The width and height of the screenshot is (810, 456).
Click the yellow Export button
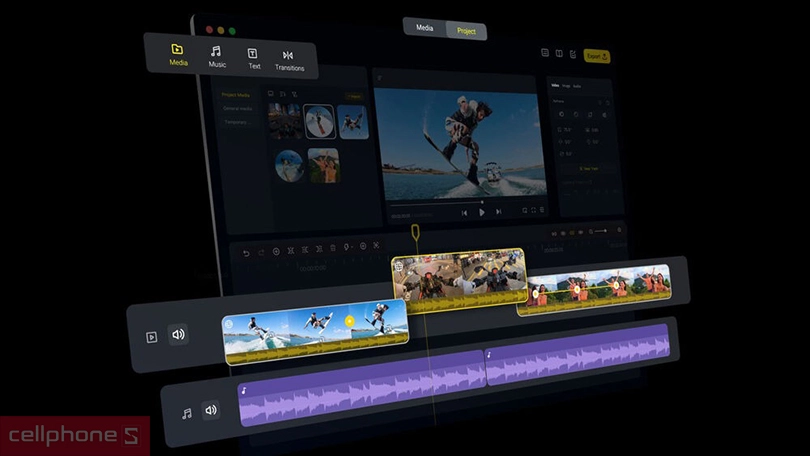coord(597,56)
